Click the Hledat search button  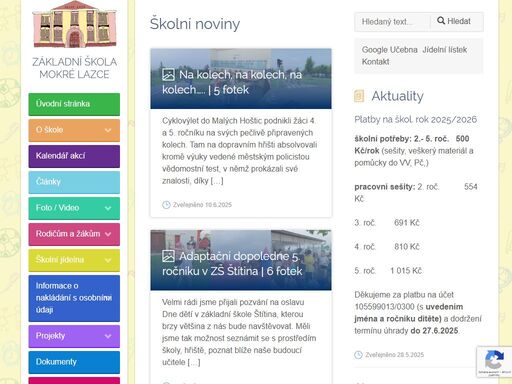click(457, 22)
